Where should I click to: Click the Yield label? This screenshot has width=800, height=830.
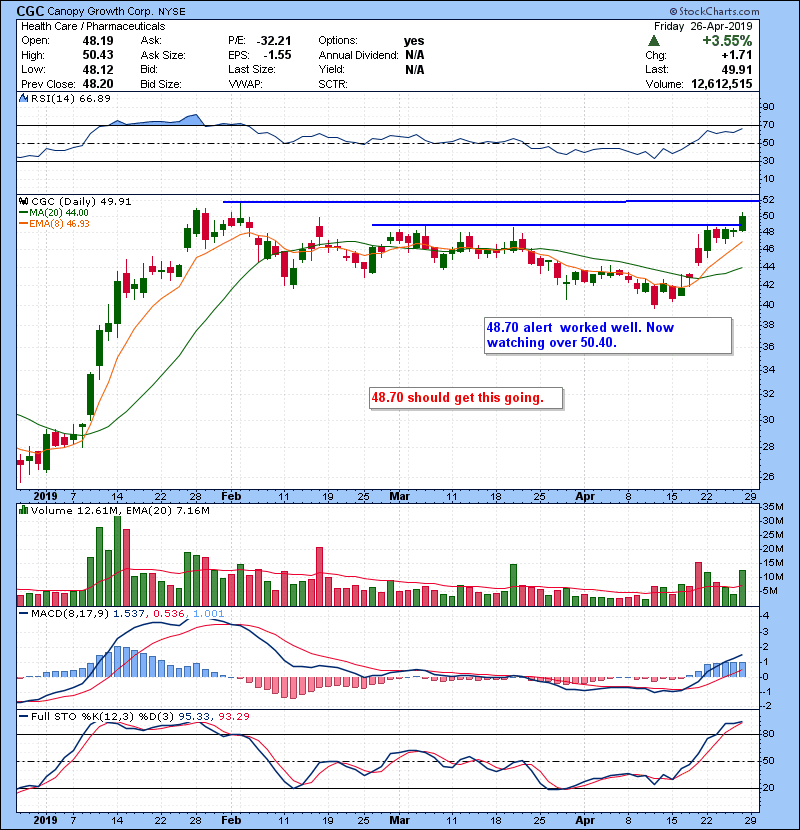coord(332,69)
